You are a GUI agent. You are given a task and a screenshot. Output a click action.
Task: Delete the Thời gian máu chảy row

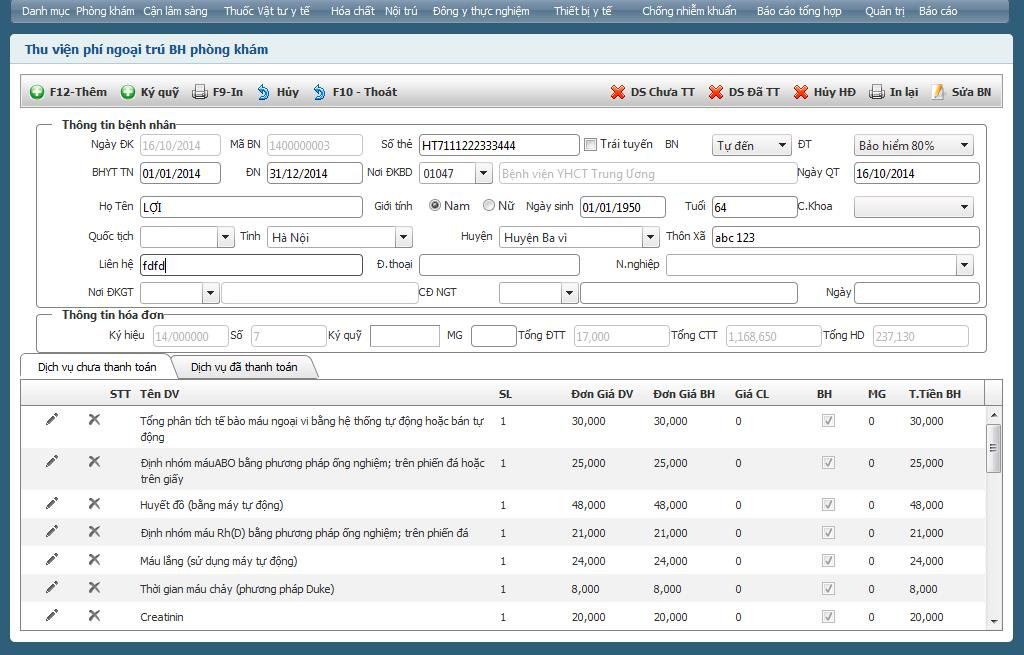pyautogui.click(x=94, y=587)
